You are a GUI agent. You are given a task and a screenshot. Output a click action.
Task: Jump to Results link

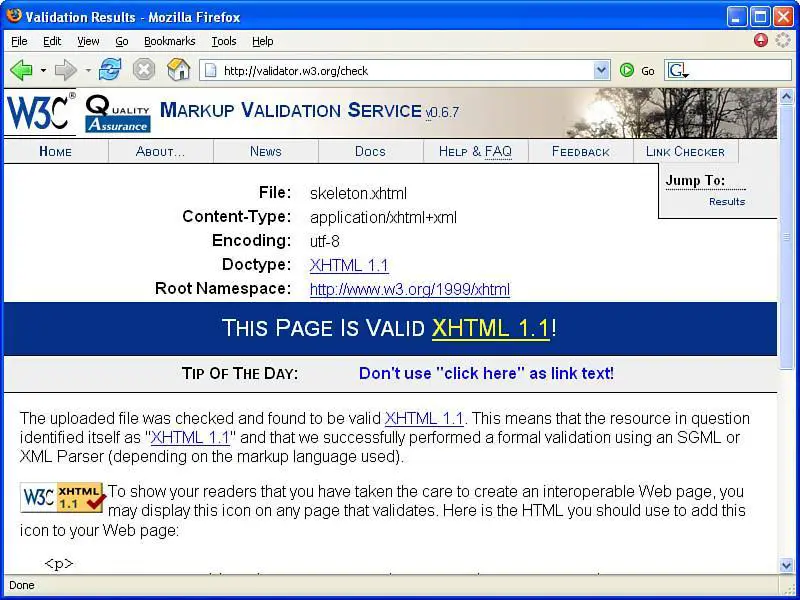tap(727, 202)
